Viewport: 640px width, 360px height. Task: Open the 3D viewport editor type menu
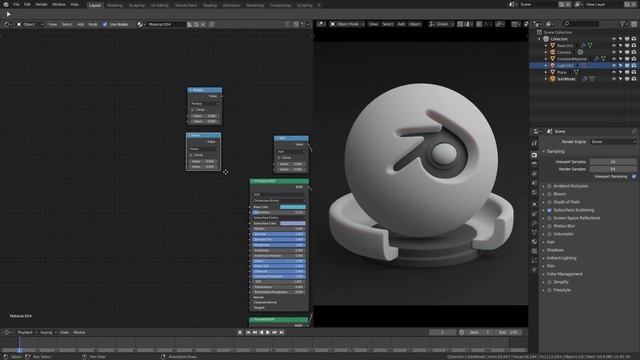coord(322,24)
